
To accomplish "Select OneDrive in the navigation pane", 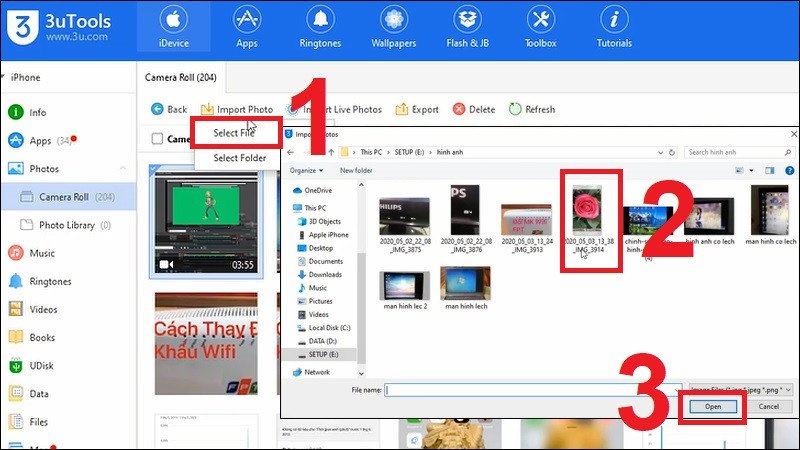I will tap(312, 190).
